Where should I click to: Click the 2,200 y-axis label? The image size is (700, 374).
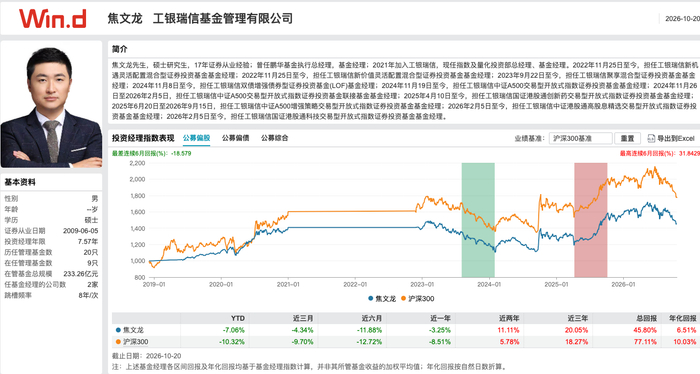[138, 163]
